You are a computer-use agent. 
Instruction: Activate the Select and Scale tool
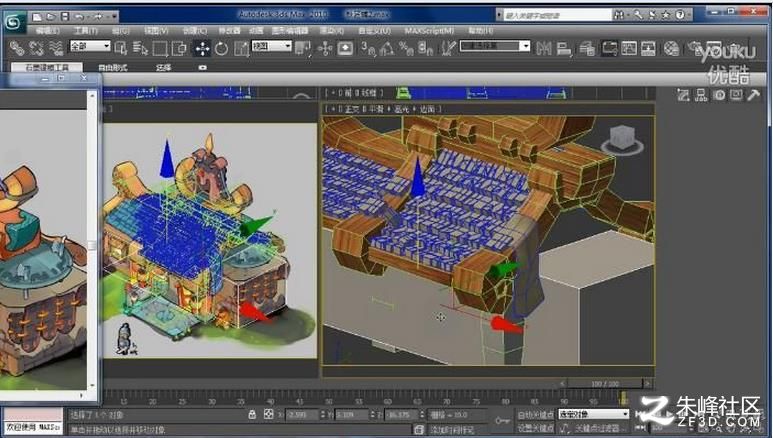(242, 48)
